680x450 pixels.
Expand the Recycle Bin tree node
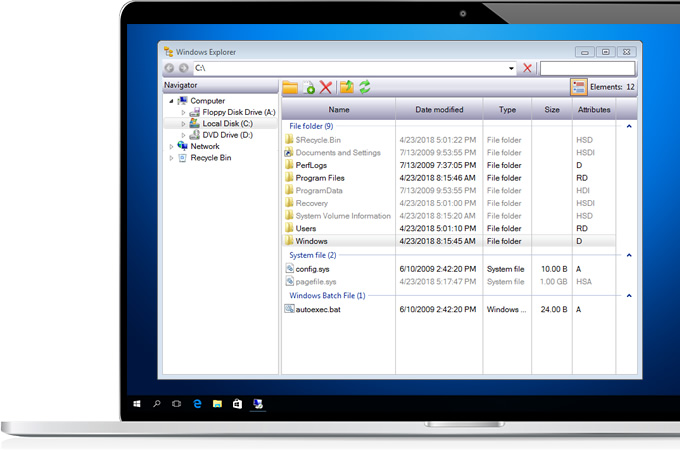pyautogui.click(x=171, y=158)
